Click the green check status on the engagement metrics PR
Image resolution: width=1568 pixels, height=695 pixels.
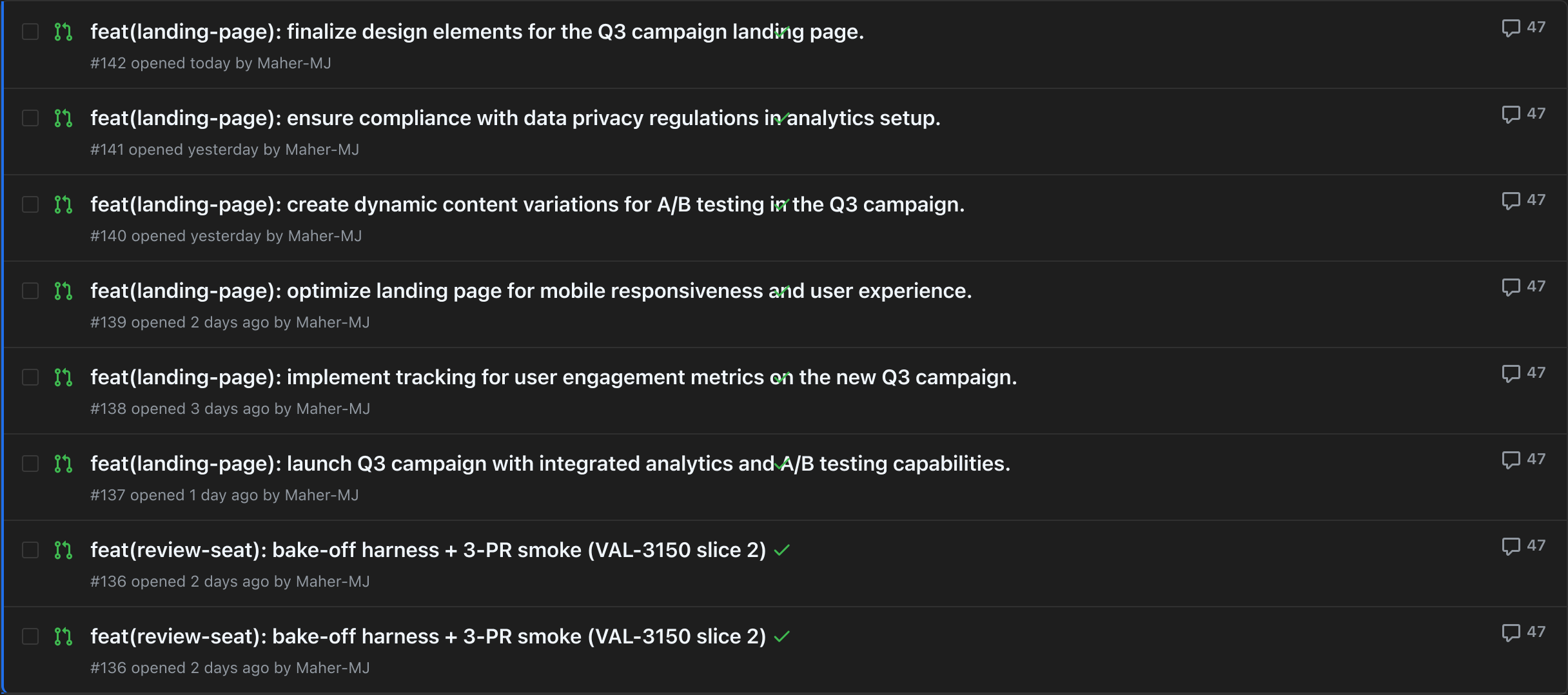point(781,377)
